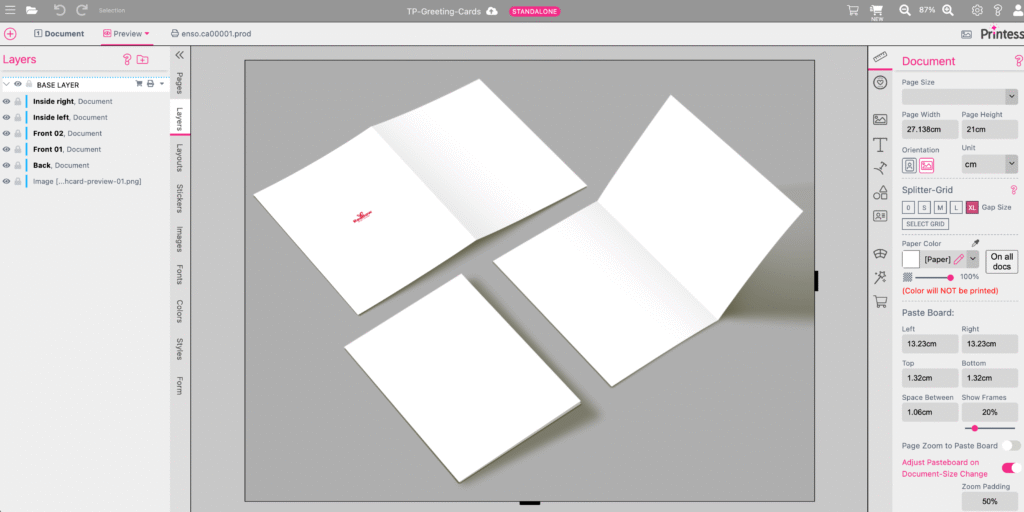Open the Page Size dropdown
1024x512 pixels.
(x=960, y=96)
